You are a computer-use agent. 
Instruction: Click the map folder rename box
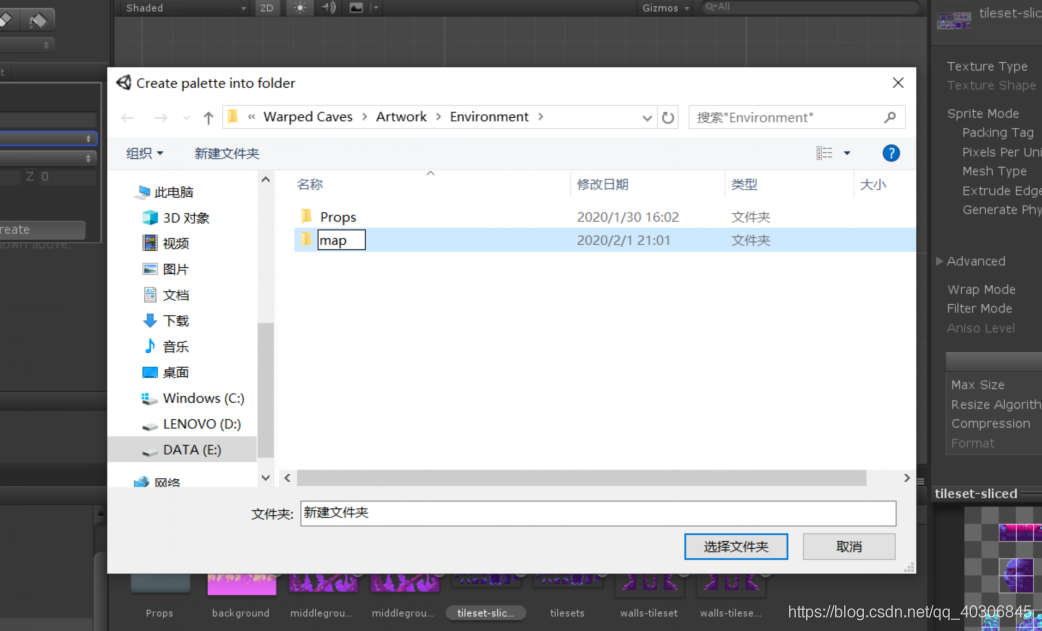tap(342, 240)
